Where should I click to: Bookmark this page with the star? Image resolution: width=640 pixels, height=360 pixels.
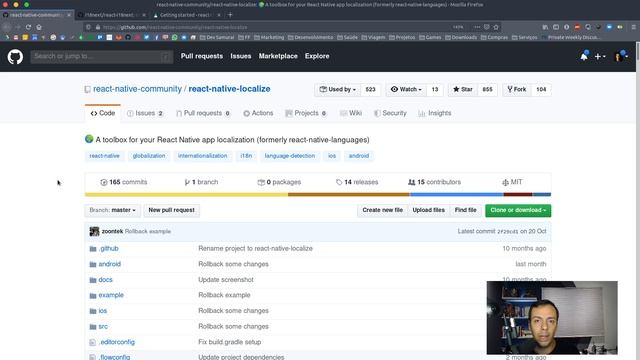(x=496, y=27)
